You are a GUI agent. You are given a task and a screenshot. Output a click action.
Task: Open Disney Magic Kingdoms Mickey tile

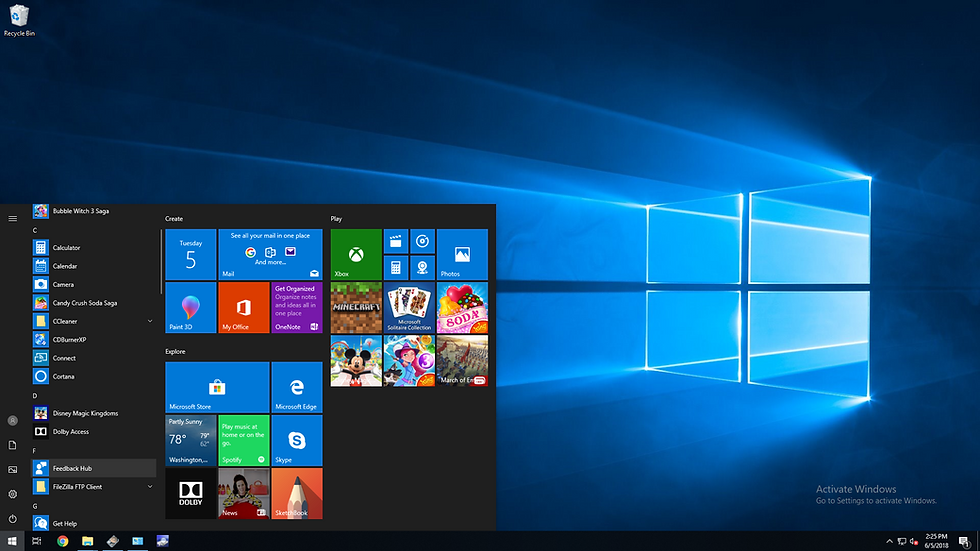[x=356, y=360]
